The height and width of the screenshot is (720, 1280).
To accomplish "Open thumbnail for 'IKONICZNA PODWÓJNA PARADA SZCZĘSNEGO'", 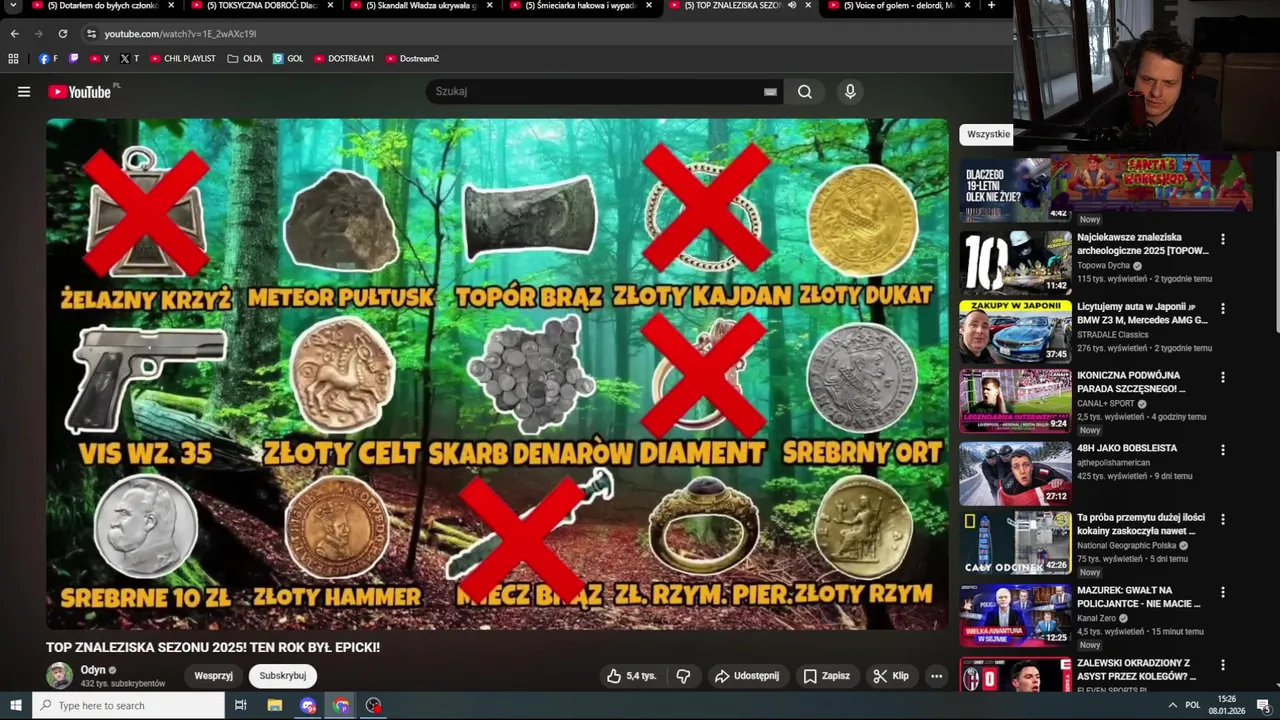I will (x=1015, y=402).
